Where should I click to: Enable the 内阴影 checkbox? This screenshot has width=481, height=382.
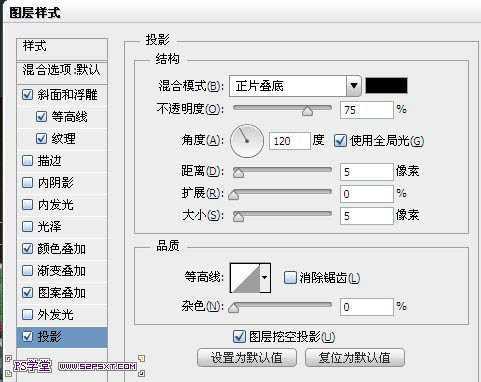point(27,183)
